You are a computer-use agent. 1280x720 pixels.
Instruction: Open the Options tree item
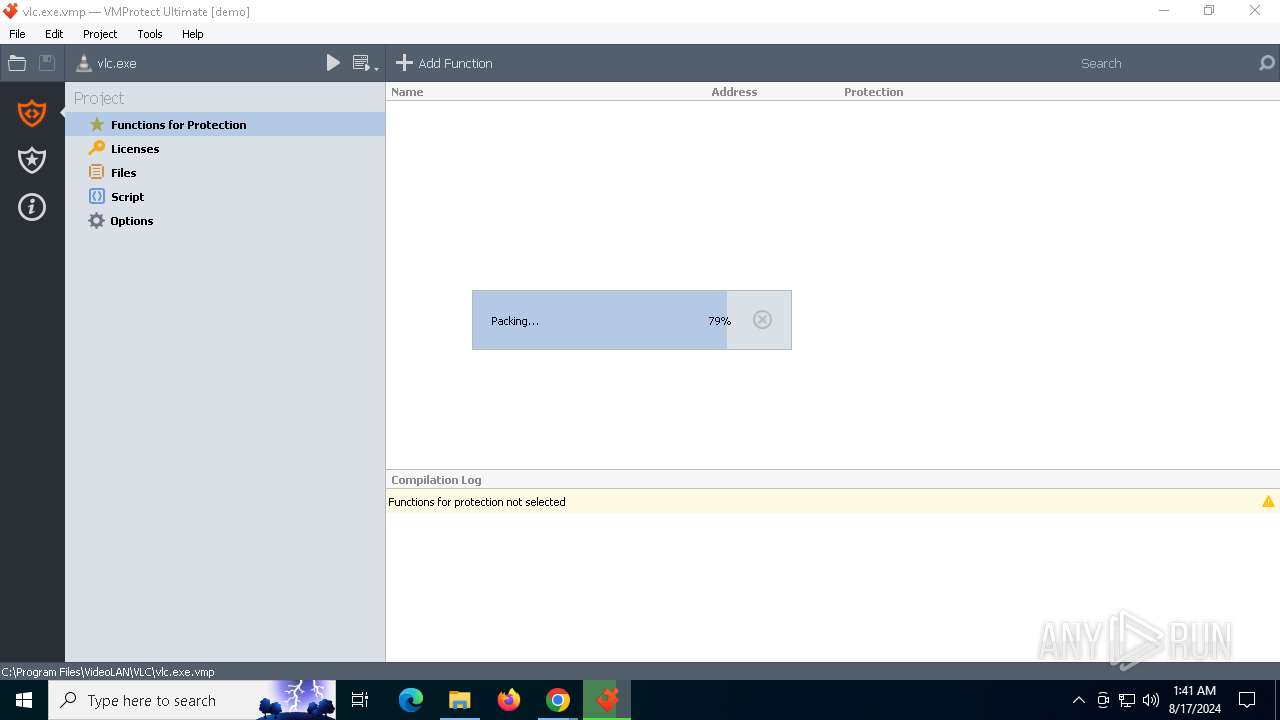coord(225,221)
